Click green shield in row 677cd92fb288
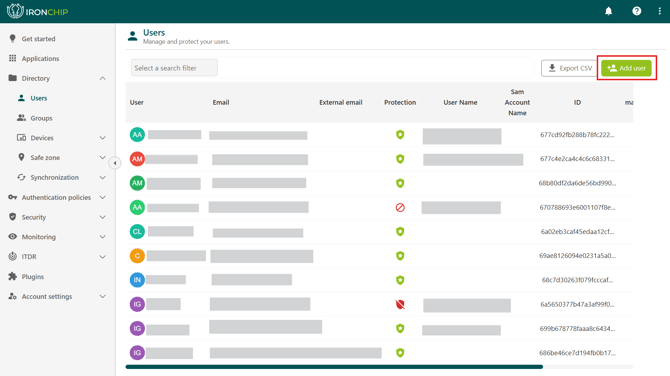The image size is (670, 376). (x=400, y=135)
